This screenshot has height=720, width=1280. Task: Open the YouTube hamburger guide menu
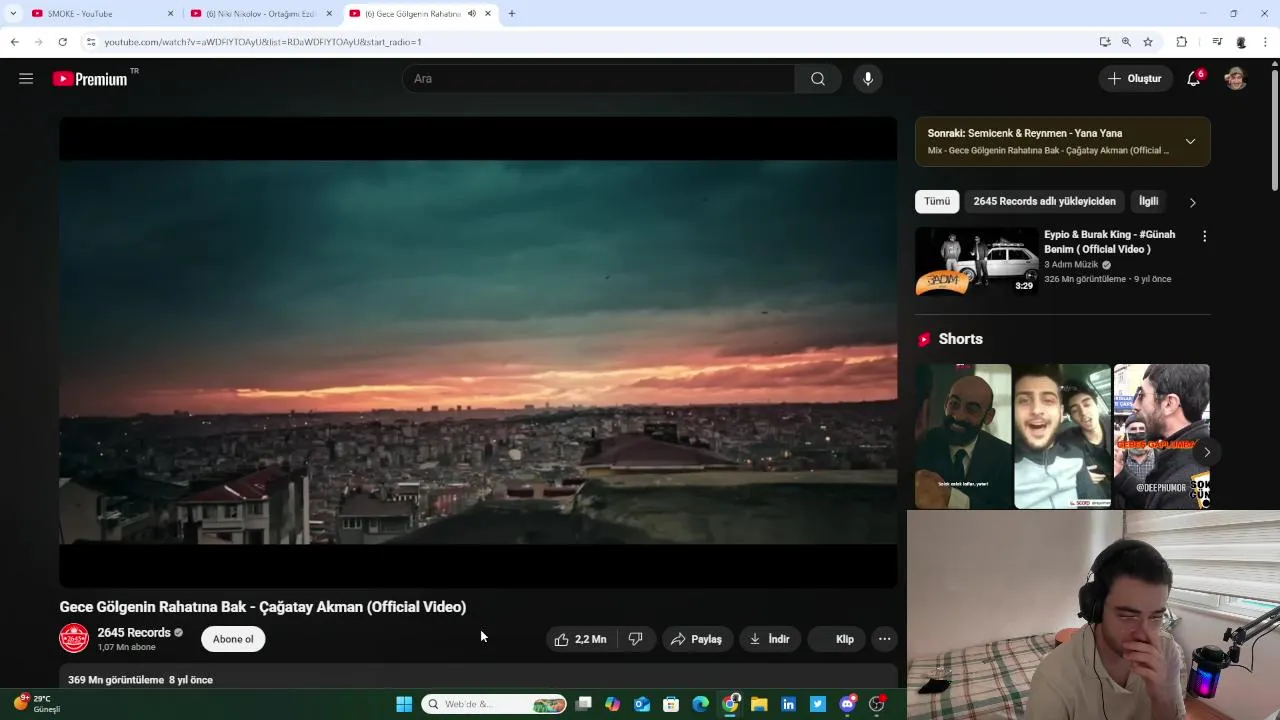tap(26, 79)
